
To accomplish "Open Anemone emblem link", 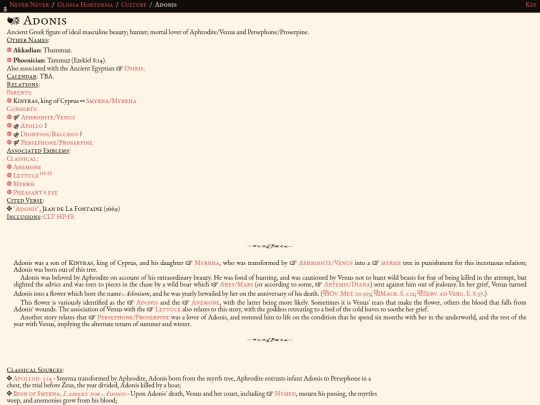I will (x=27, y=167).
